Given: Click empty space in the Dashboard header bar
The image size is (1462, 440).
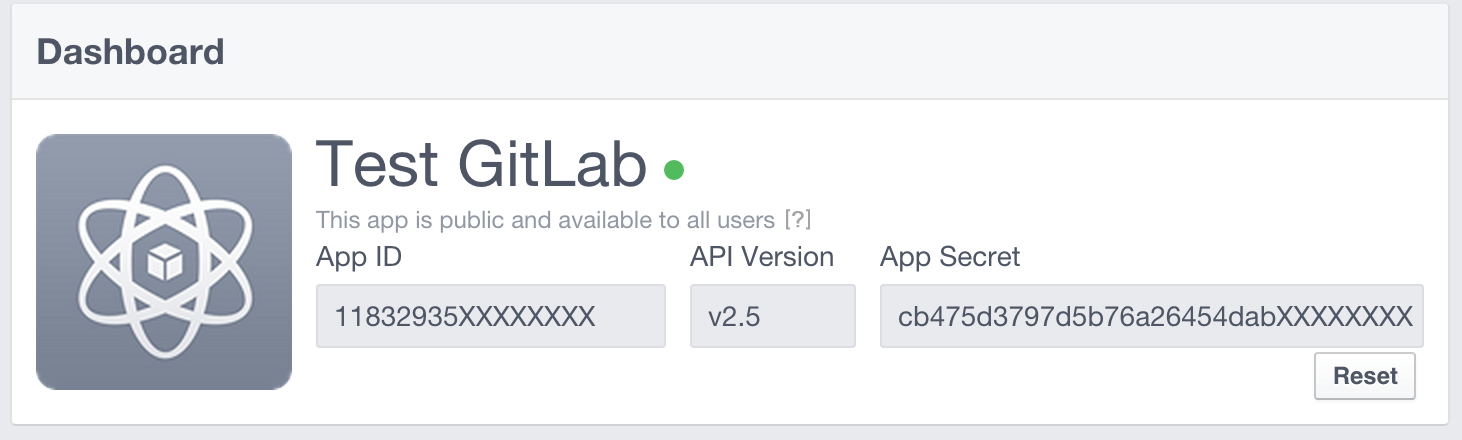Looking at the screenshot, I should [800, 52].
